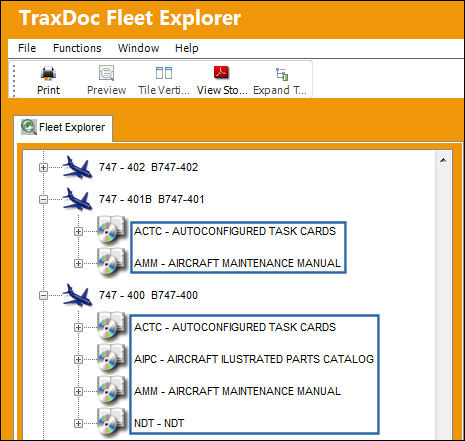
Task: Click the View Stored PDF icon
Action: point(221,72)
